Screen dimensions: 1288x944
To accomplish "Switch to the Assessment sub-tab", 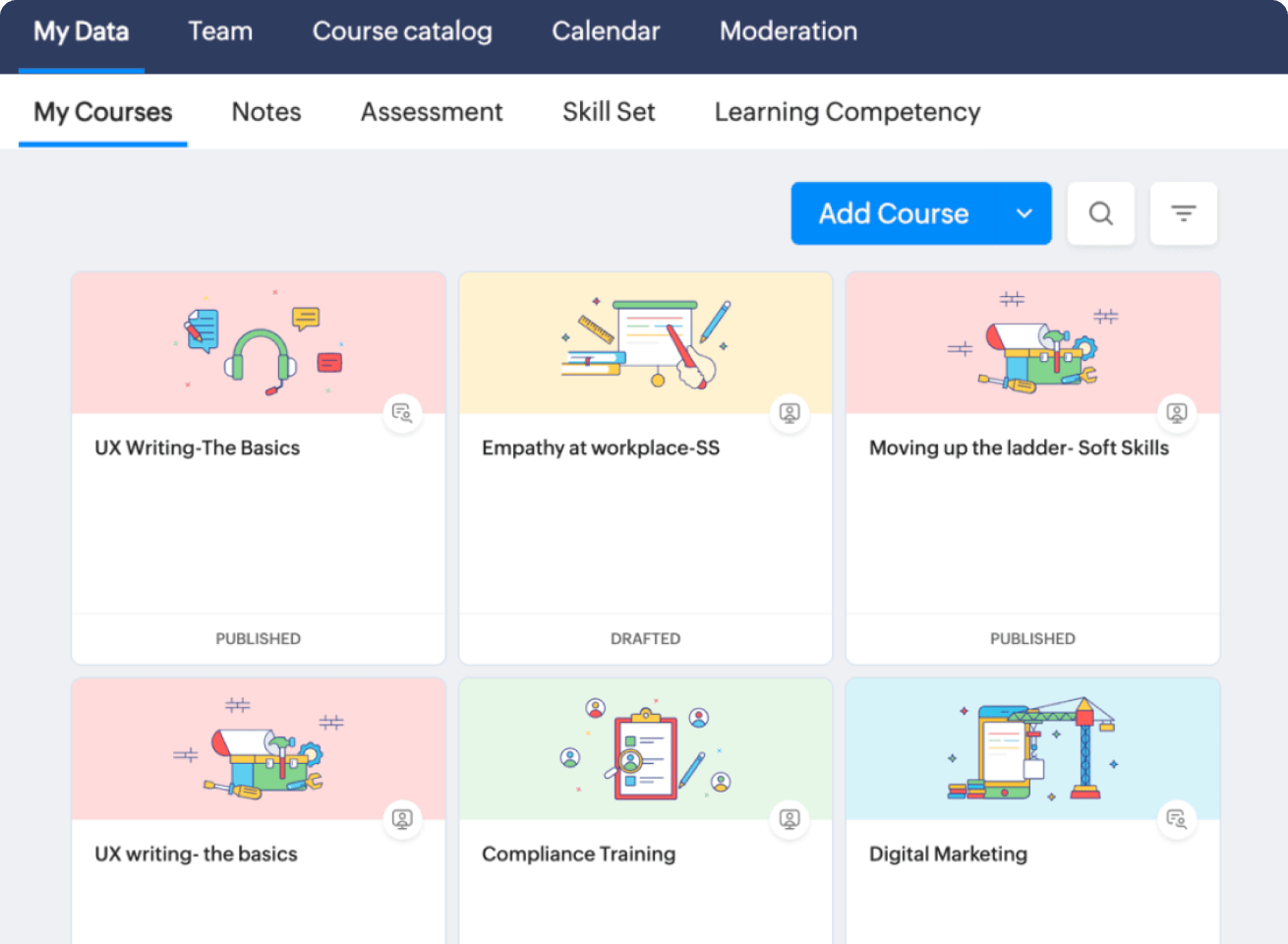I will (x=432, y=112).
